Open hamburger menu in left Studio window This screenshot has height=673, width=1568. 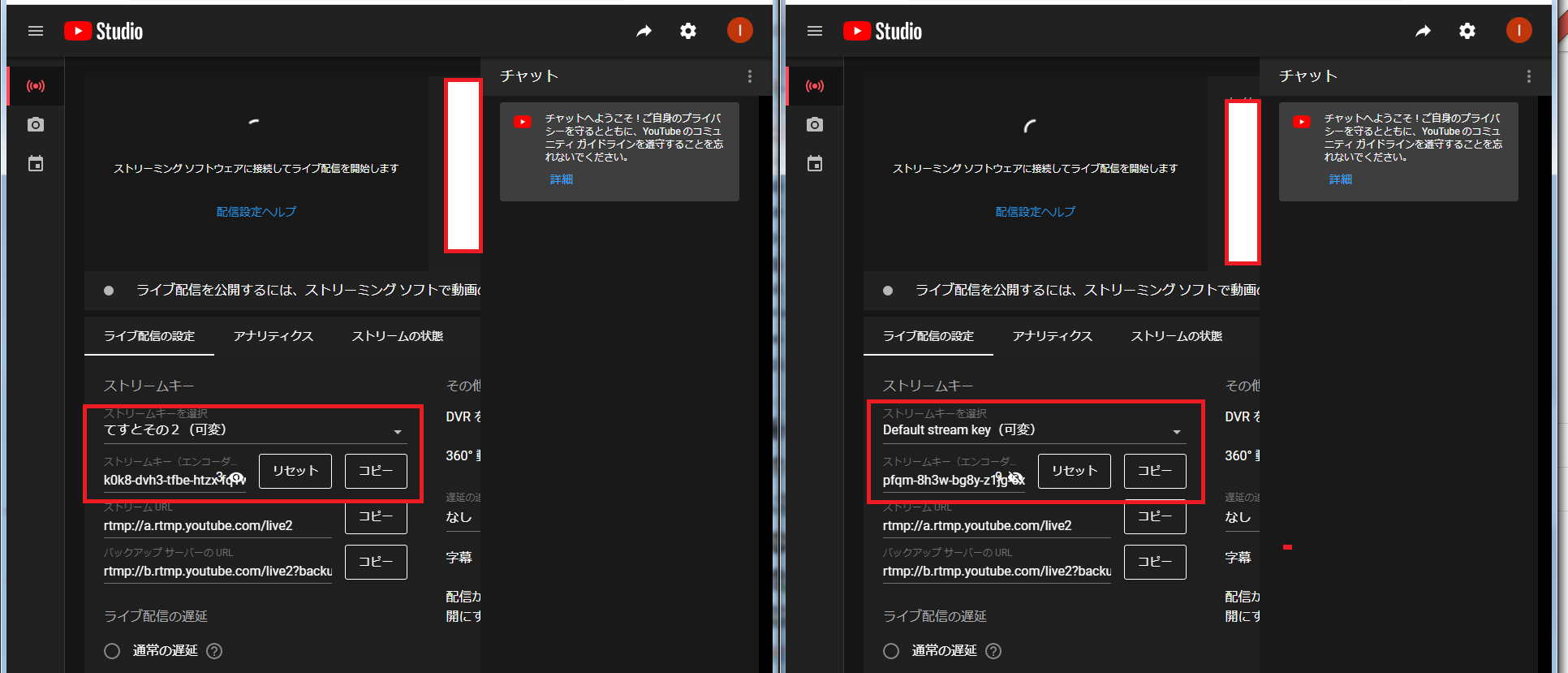click(x=36, y=31)
